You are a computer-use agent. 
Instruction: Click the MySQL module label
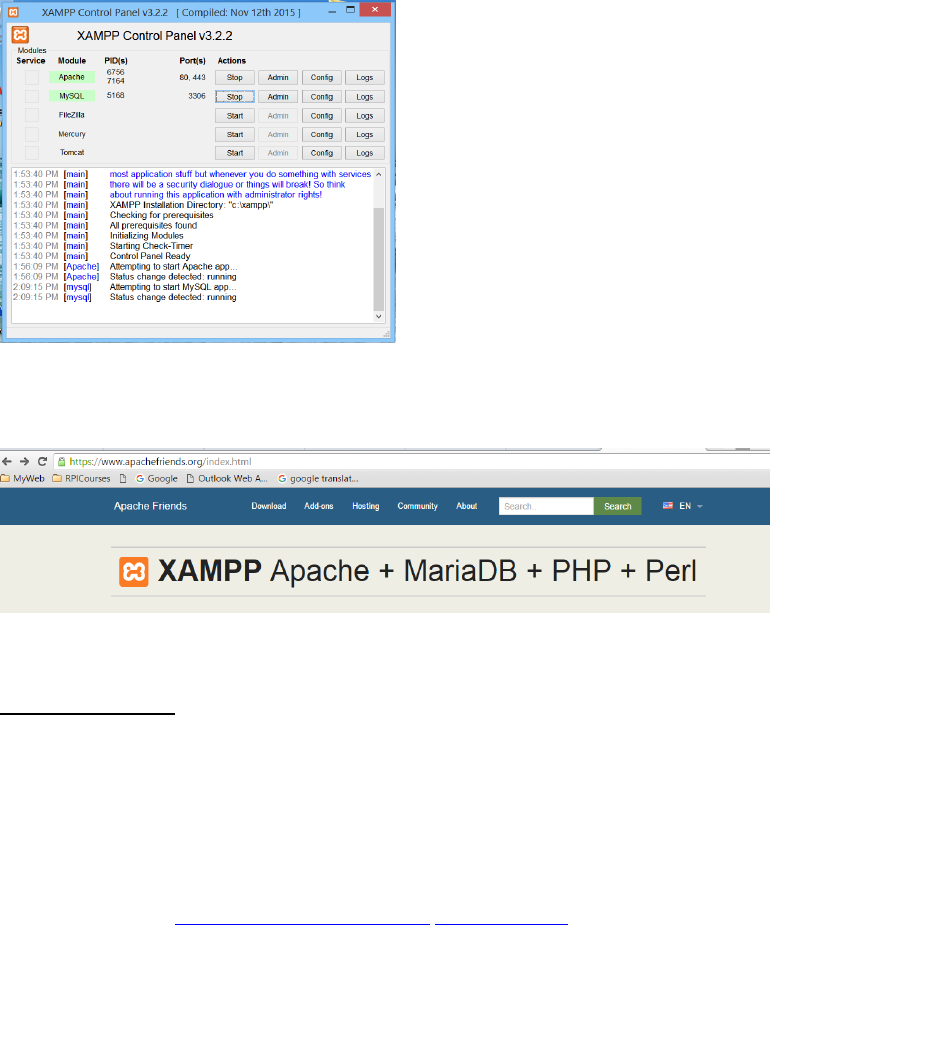(72, 96)
